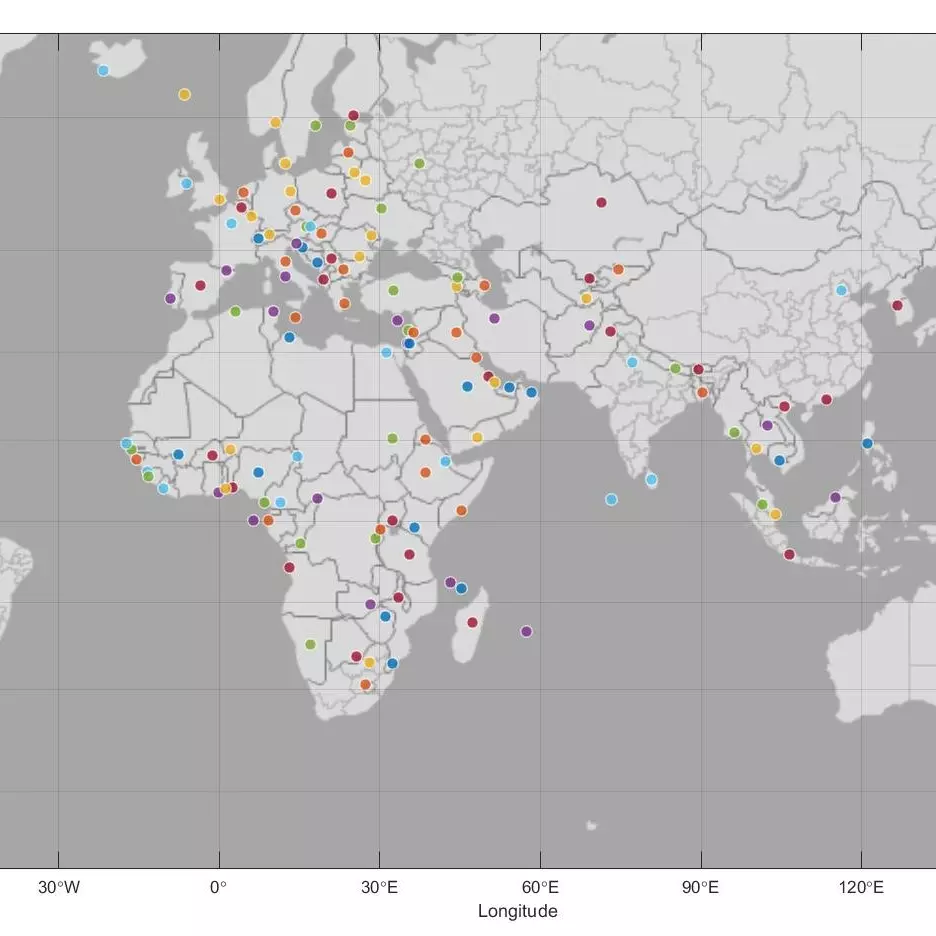Click the light blue marker west of Iceland

[x=103, y=70]
